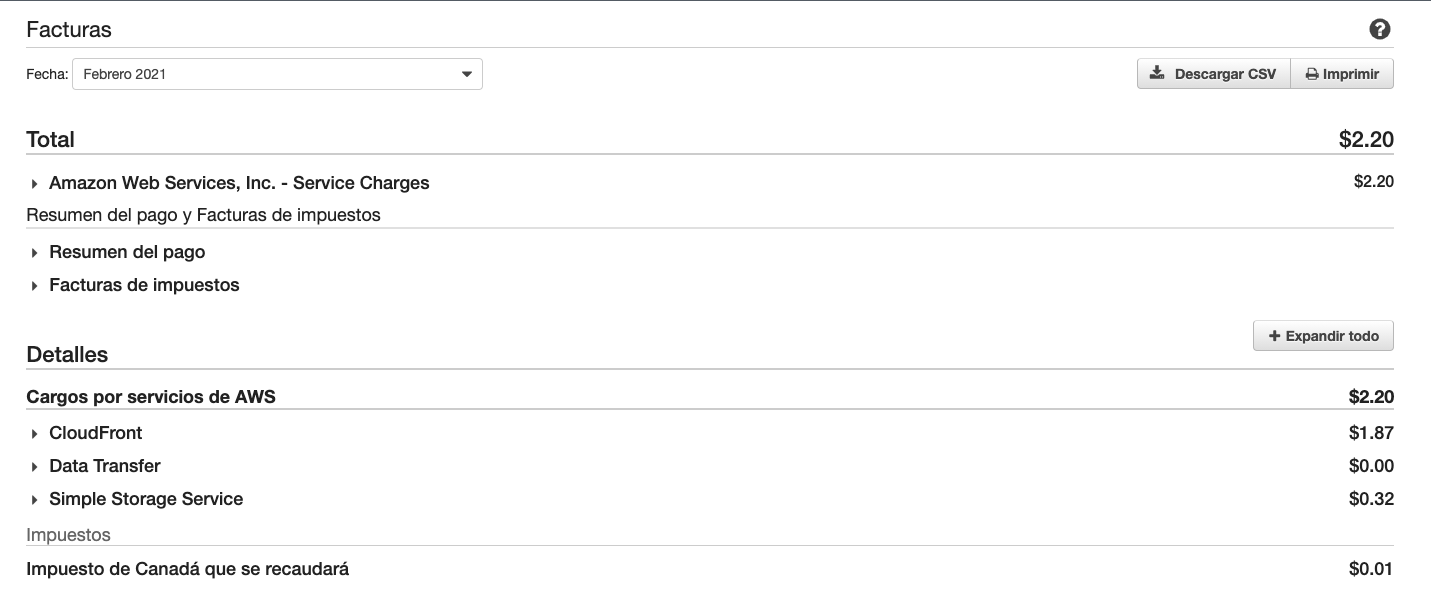1431x599 pixels.
Task: Click the Facturas de impuestos label
Action: point(144,285)
